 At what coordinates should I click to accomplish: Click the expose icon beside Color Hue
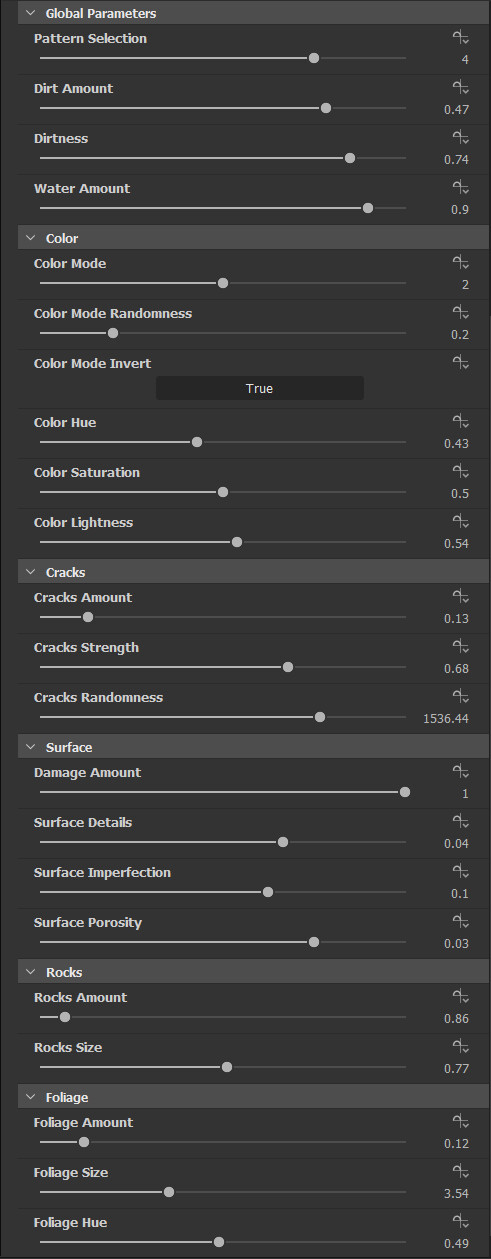(x=461, y=422)
